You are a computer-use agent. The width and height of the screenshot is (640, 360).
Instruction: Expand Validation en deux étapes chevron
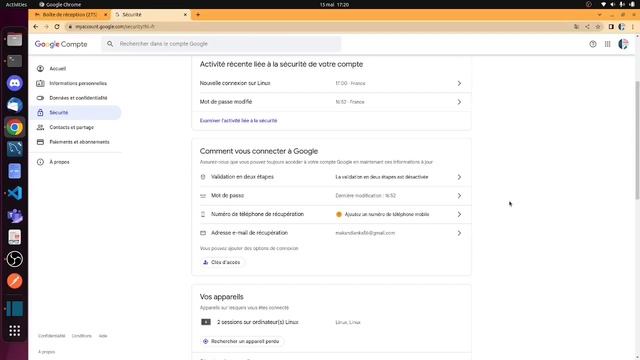click(459, 177)
